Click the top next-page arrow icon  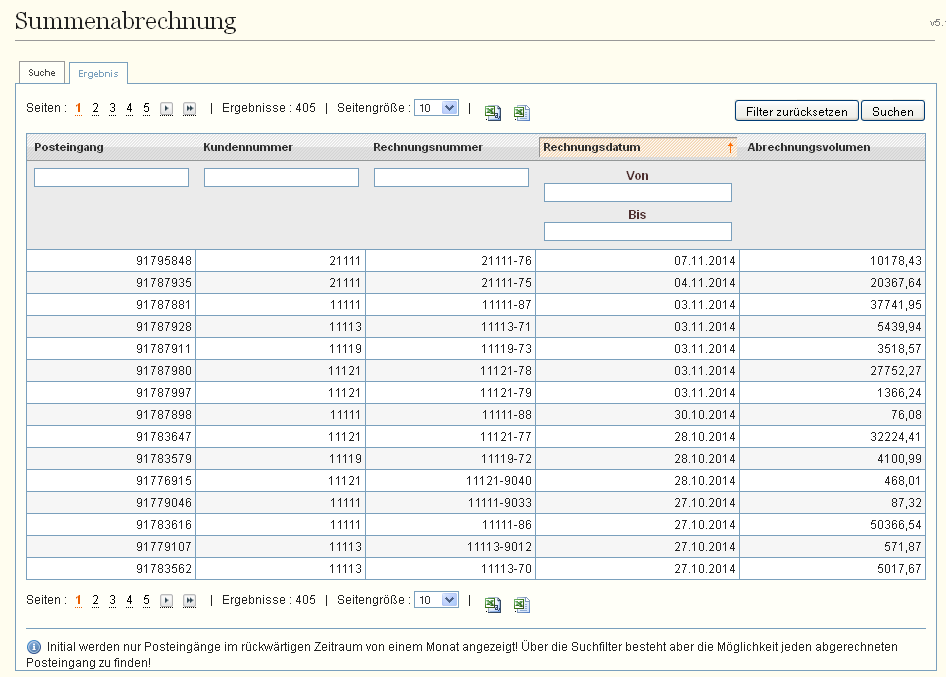click(167, 109)
